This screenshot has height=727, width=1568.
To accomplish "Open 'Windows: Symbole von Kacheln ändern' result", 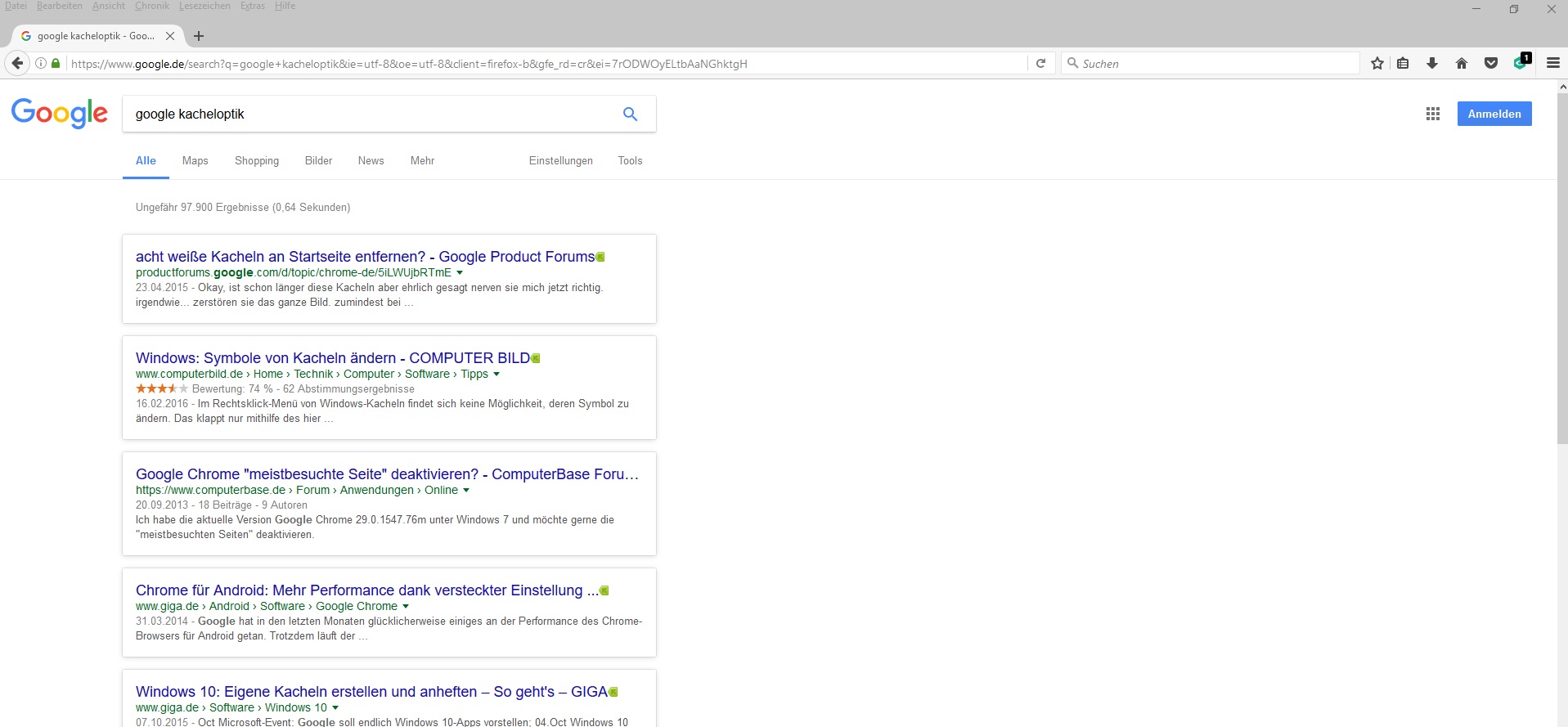I will (333, 358).
